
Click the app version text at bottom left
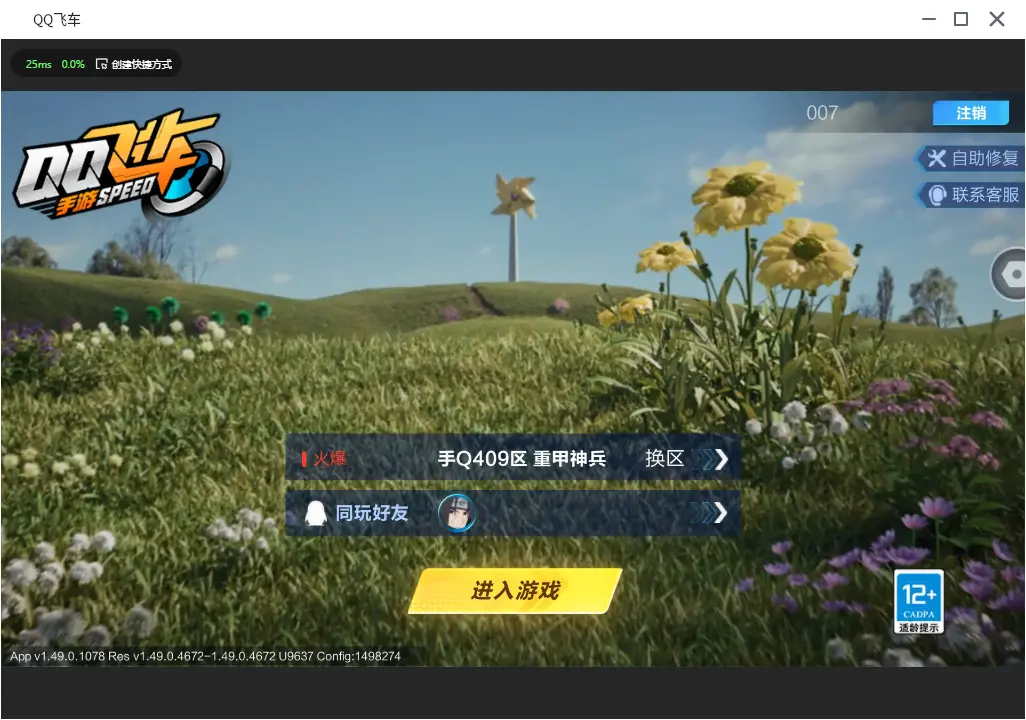click(x=205, y=656)
